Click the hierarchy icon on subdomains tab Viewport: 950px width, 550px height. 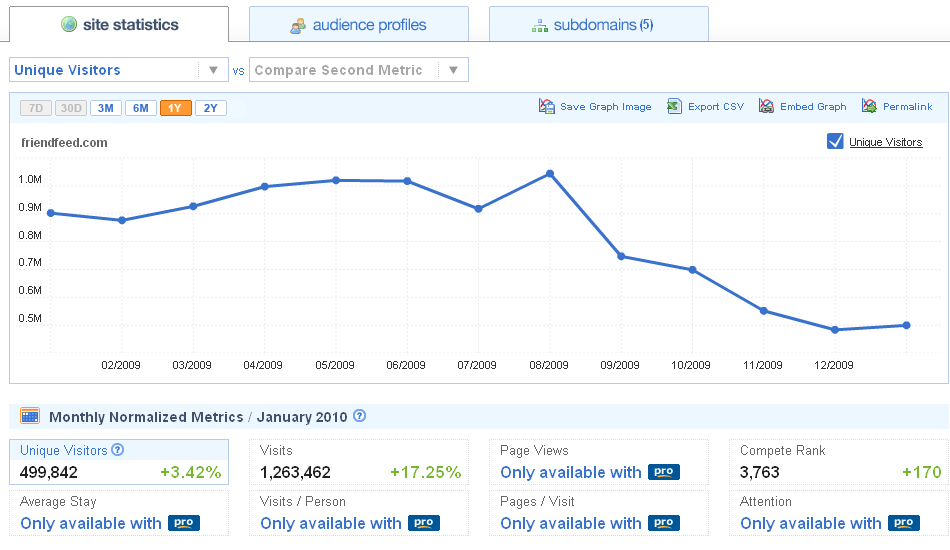click(x=539, y=25)
